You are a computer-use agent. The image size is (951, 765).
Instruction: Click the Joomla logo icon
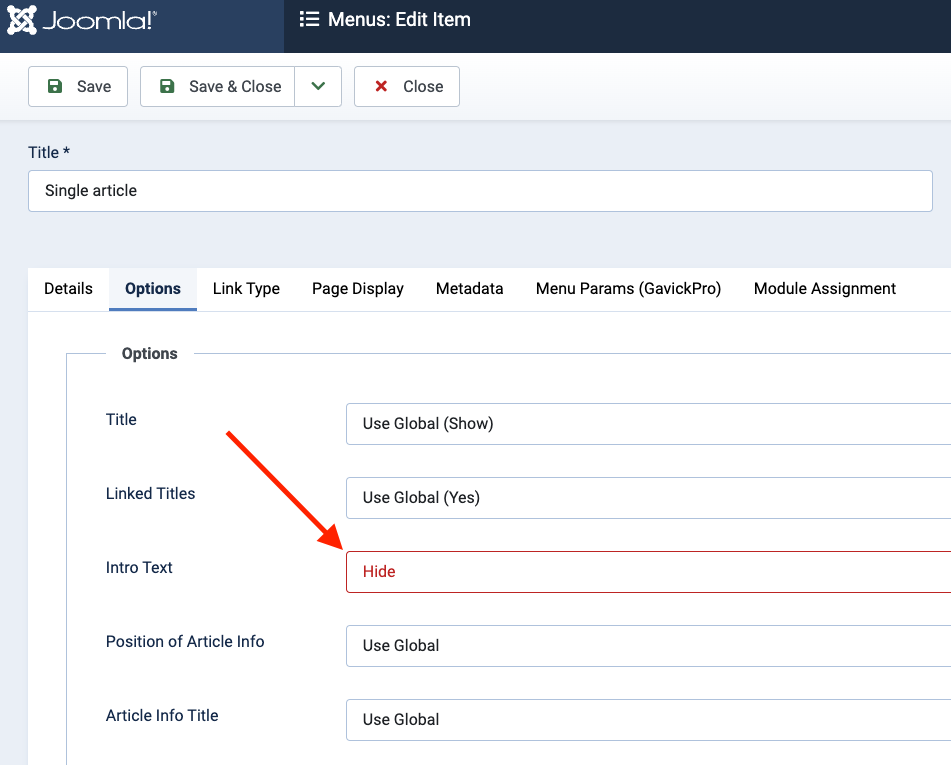click(x=22, y=20)
